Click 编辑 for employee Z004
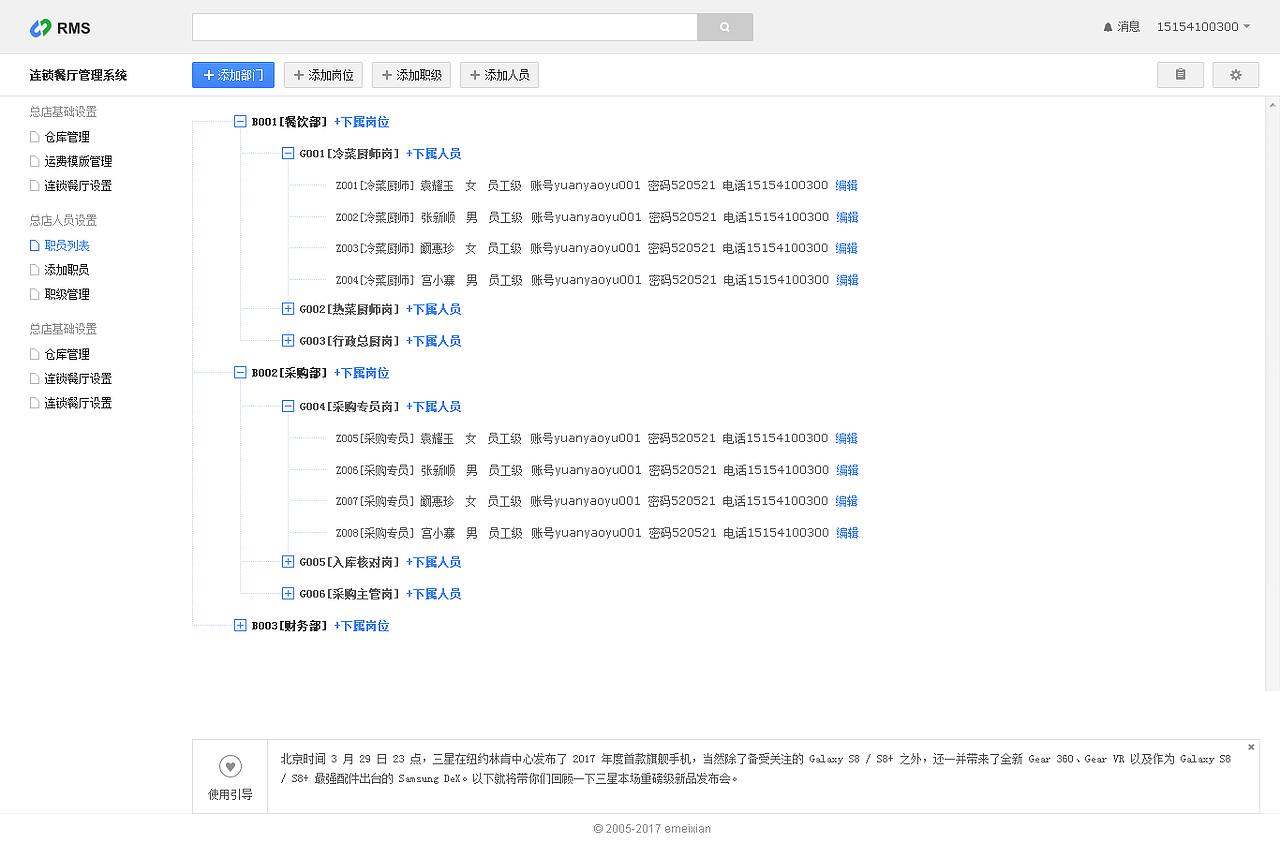Viewport: 1280px width, 843px height. pyautogui.click(x=847, y=280)
